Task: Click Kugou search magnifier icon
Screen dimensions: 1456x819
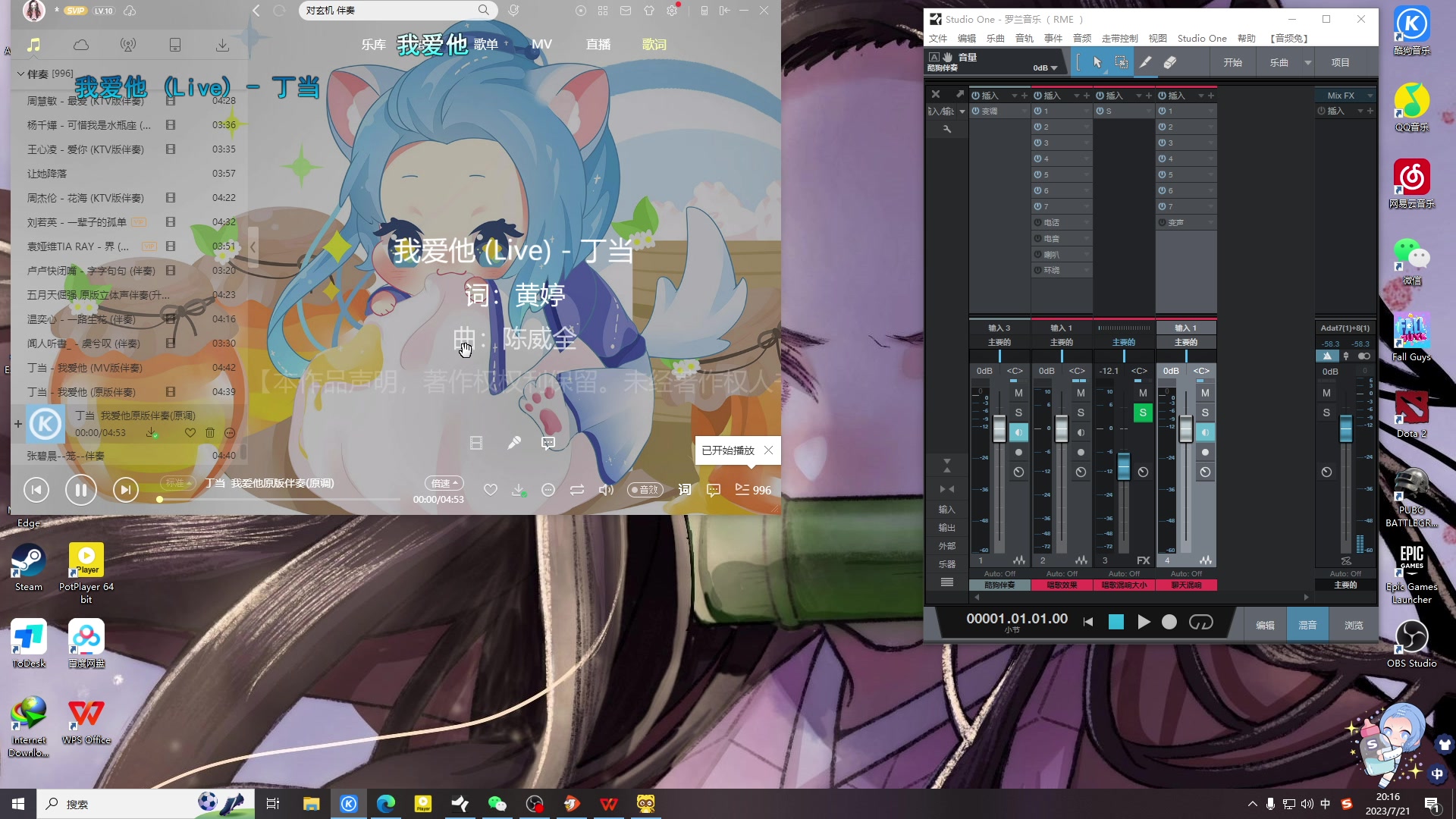Action: click(484, 10)
